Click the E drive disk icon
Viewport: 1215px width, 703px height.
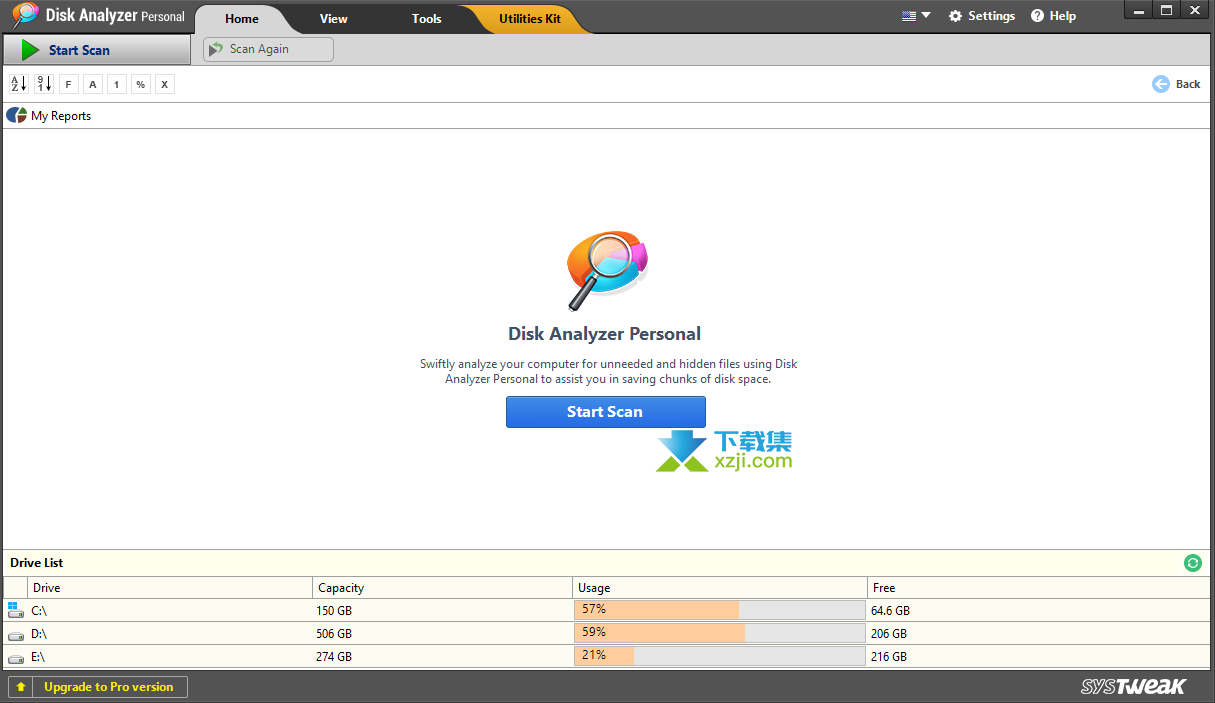pyautogui.click(x=15, y=657)
